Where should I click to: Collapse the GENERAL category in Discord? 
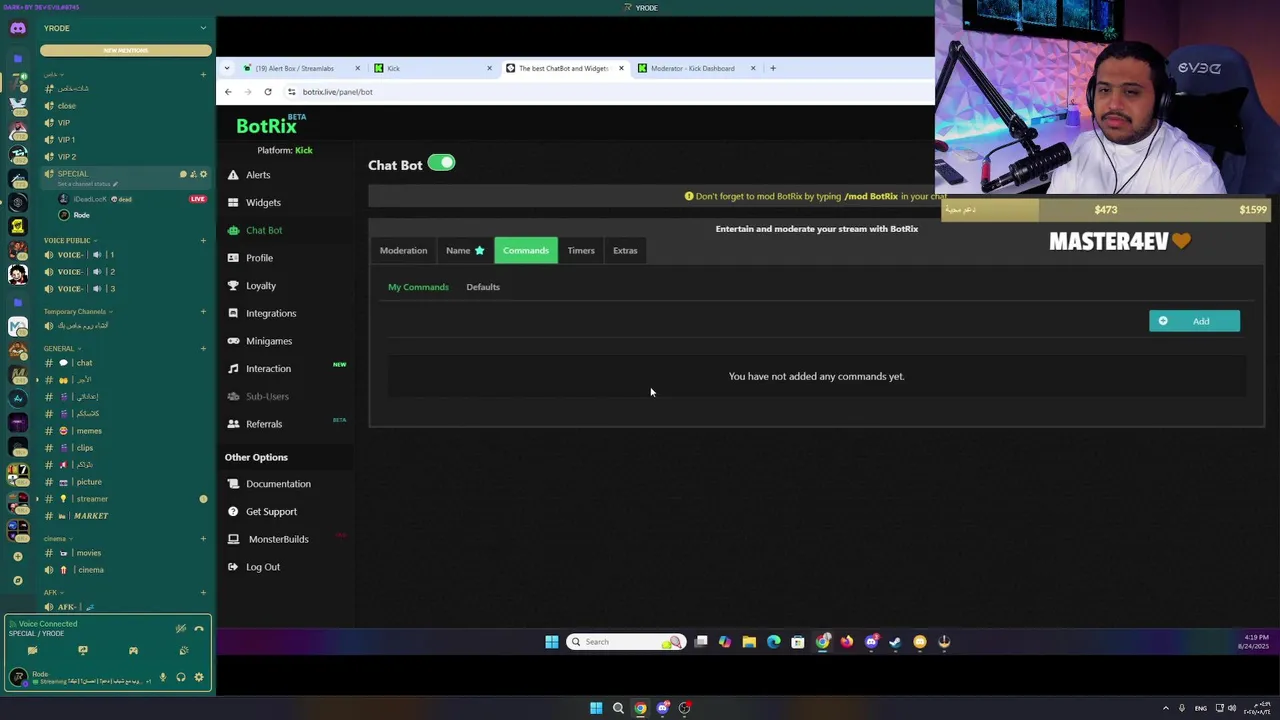point(62,348)
